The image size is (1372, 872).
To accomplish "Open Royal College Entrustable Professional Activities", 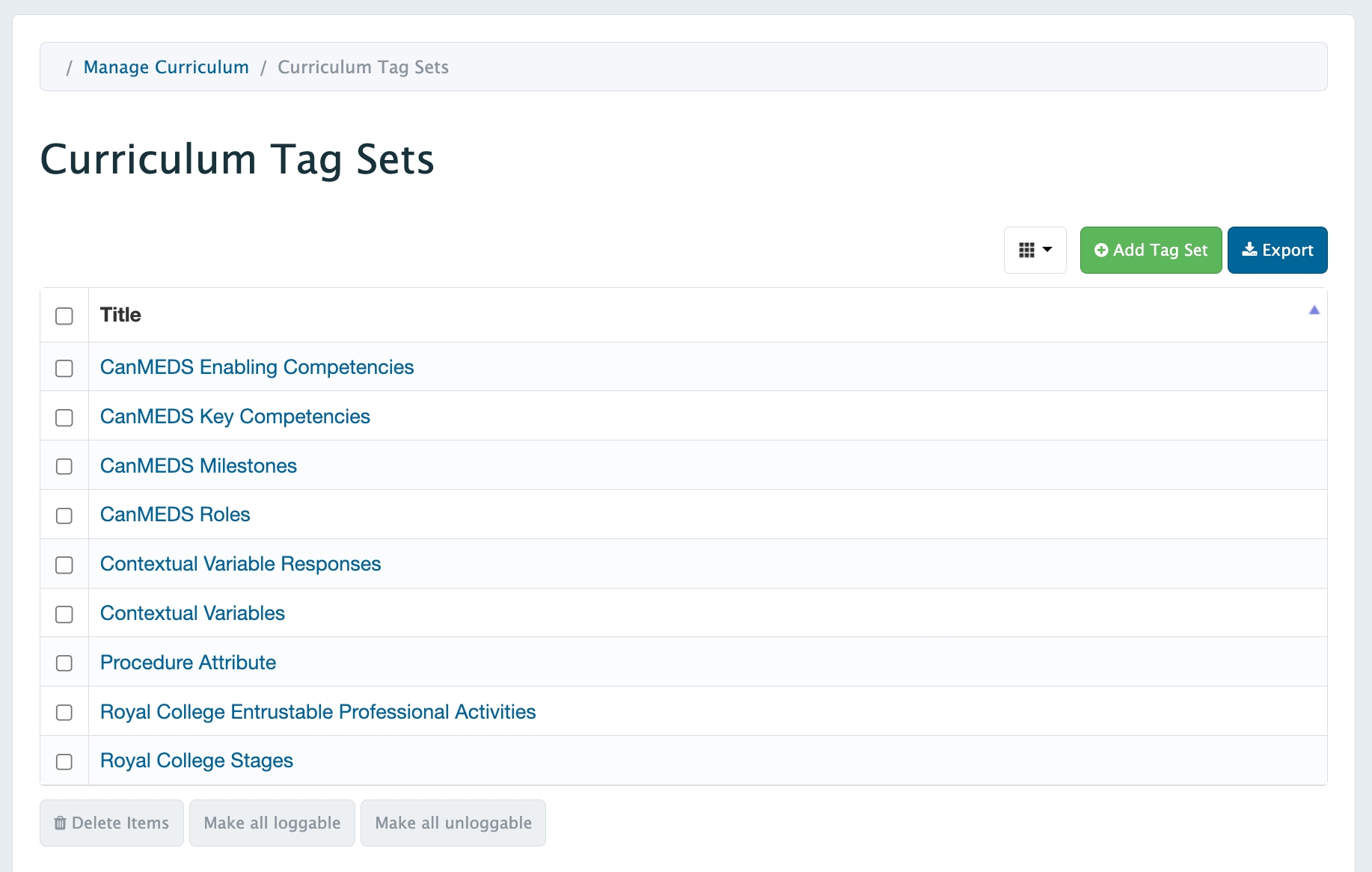I will tap(318, 712).
